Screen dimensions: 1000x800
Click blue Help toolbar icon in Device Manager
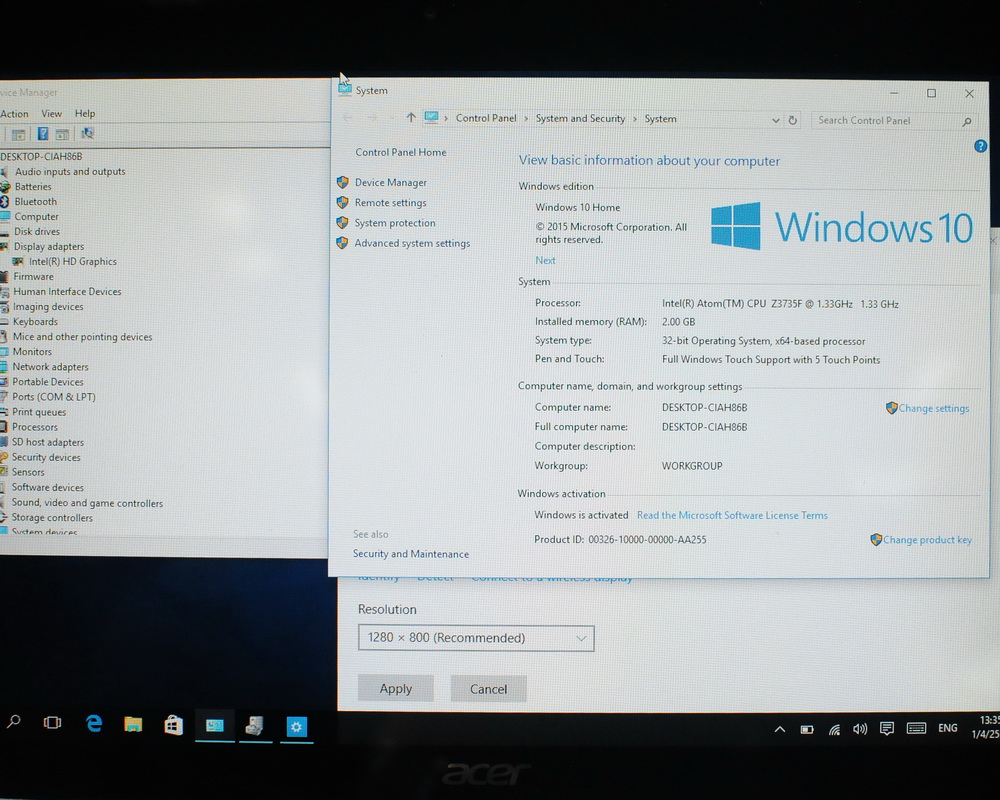click(43, 134)
